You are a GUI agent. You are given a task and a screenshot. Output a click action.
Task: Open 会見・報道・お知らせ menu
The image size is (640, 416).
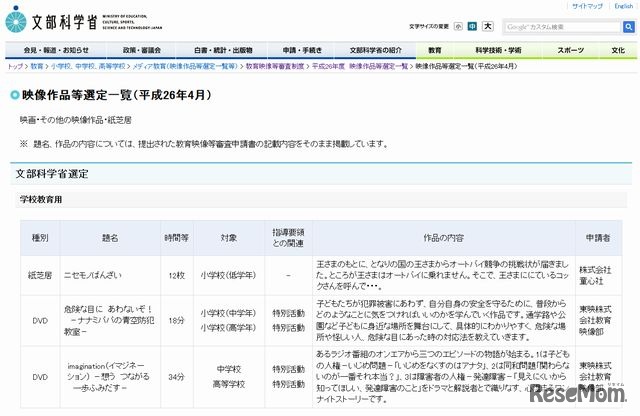pyautogui.click(x=54, y=50)
